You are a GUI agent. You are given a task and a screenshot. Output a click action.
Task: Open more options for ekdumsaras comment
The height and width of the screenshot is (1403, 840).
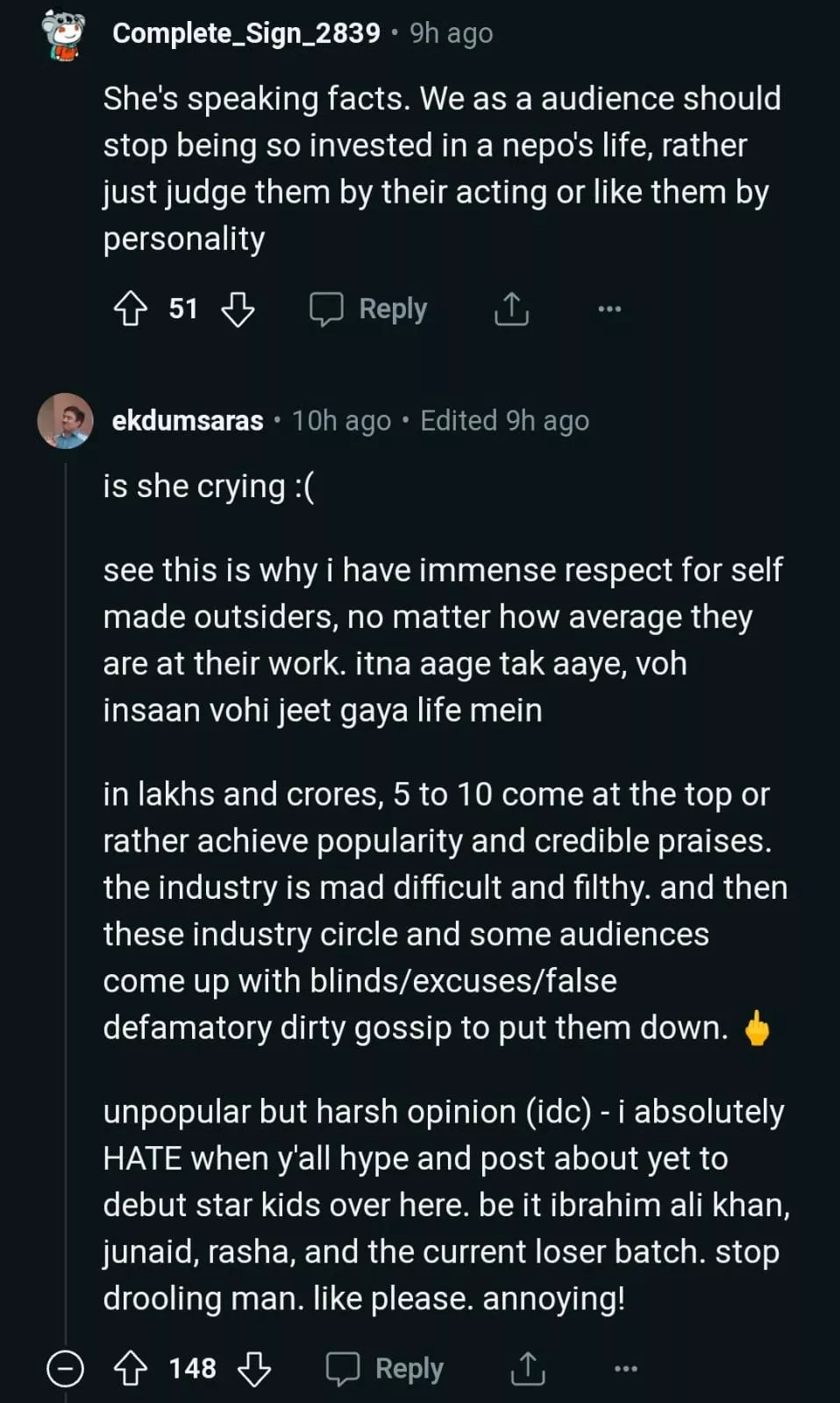click(x=626, y=1368)
